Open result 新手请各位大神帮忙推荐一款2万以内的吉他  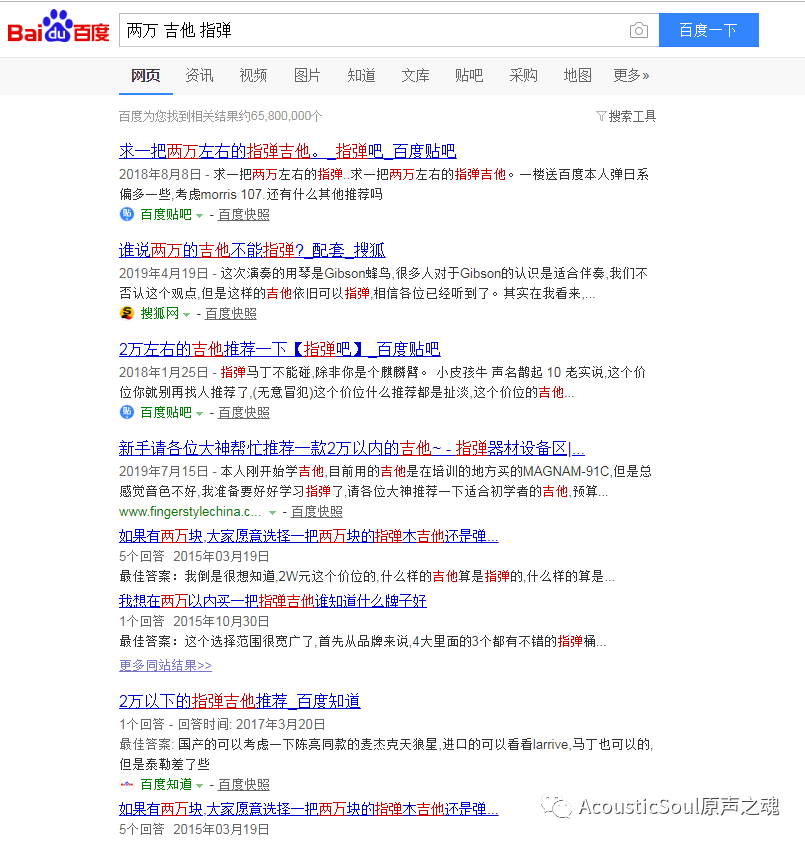click(352, 448)
